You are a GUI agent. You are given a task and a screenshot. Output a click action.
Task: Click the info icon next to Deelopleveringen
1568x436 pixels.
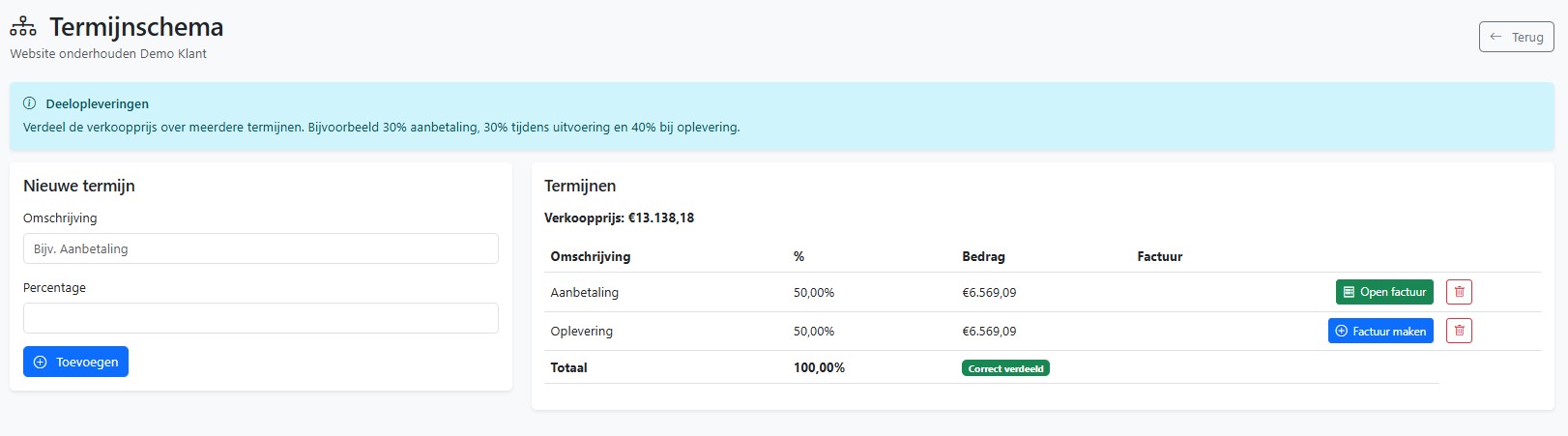click(29, 103)
